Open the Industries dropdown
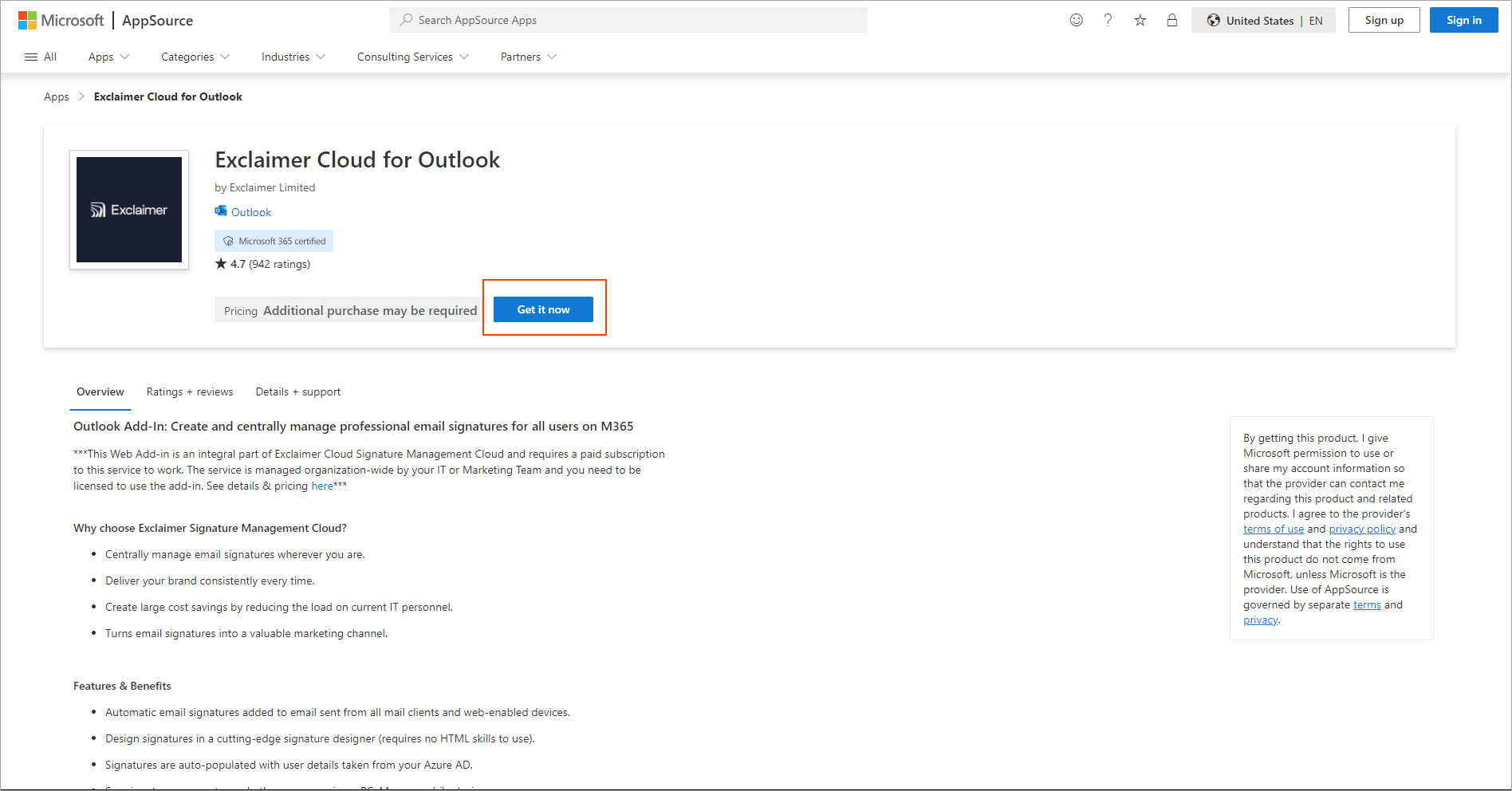 [292, 57]
